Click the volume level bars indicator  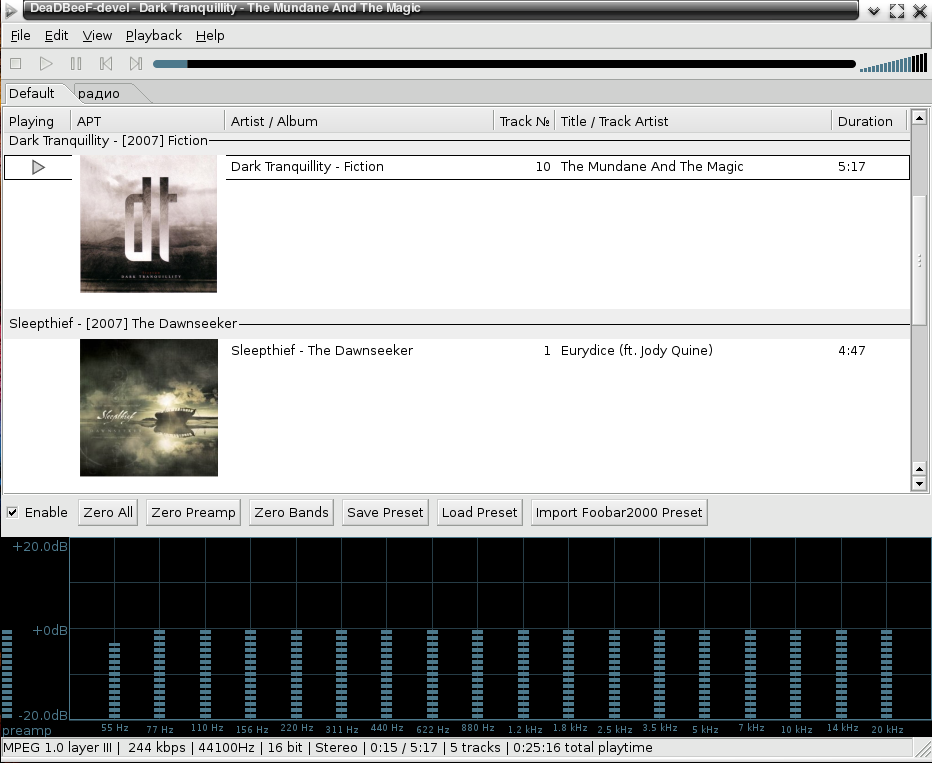point(895,63)
